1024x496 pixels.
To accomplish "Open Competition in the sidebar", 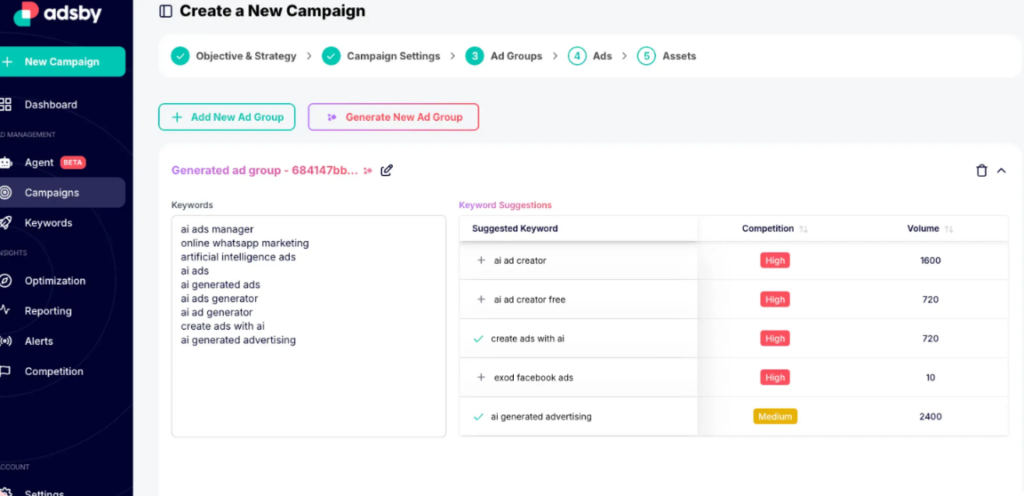I will [x=54, y=371].
